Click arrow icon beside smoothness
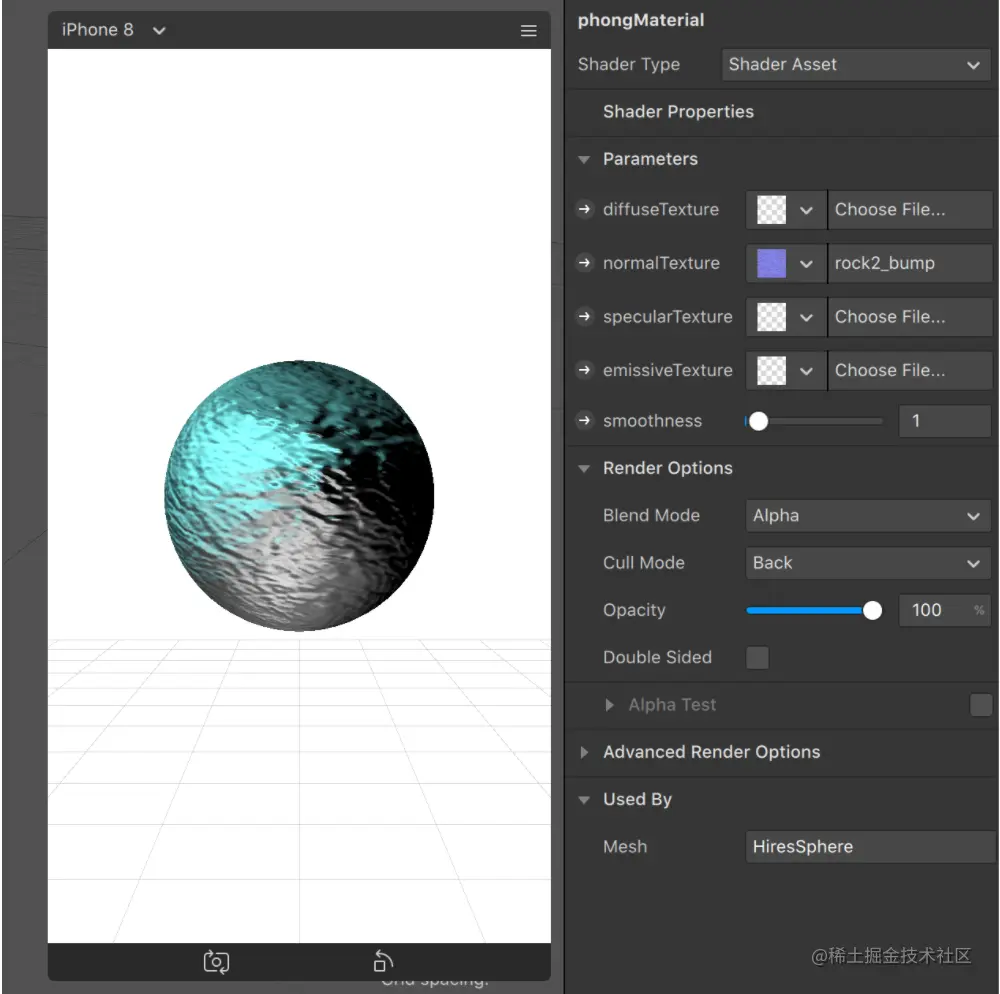The width and height of the screenshot is (1000, 994). coord(584,421)
